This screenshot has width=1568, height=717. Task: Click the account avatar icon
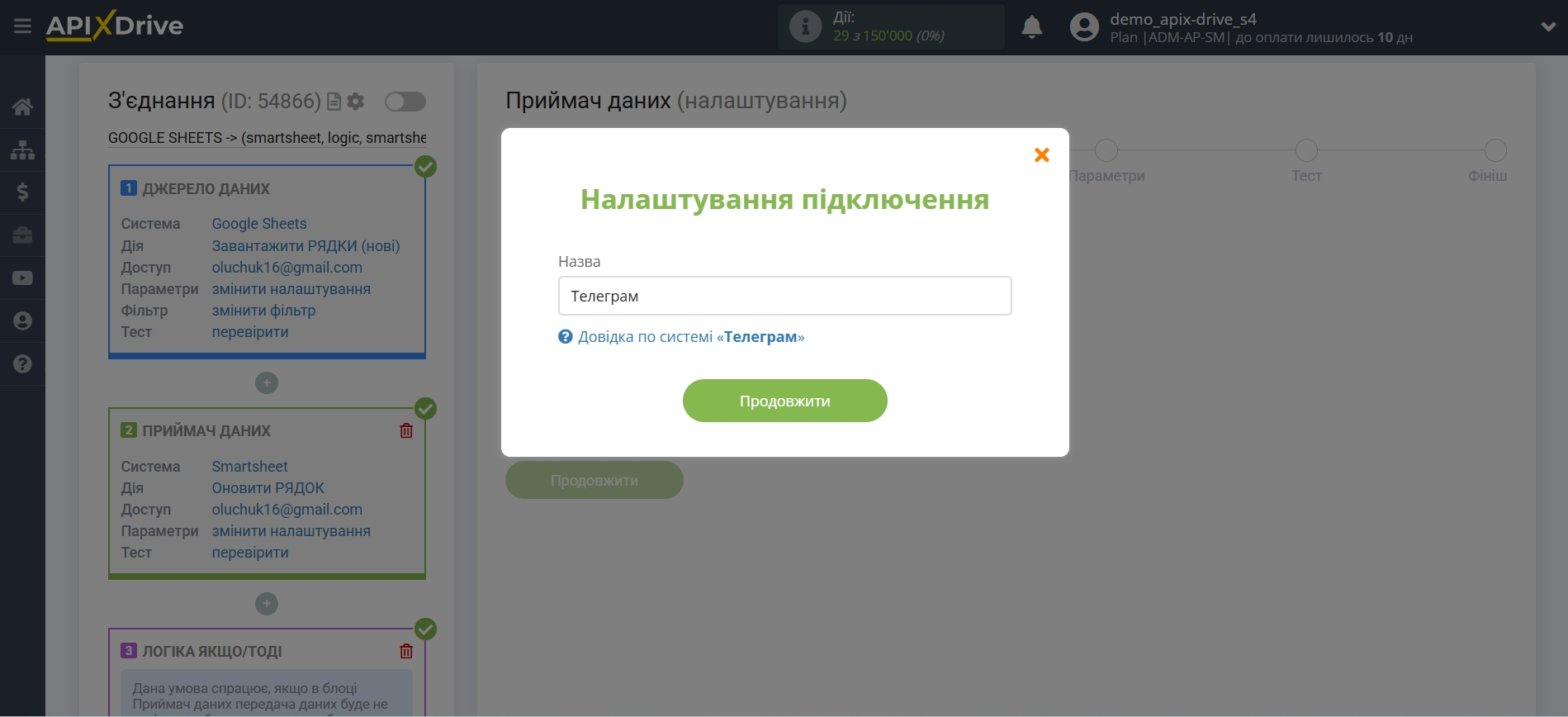tap(1084, 27)
